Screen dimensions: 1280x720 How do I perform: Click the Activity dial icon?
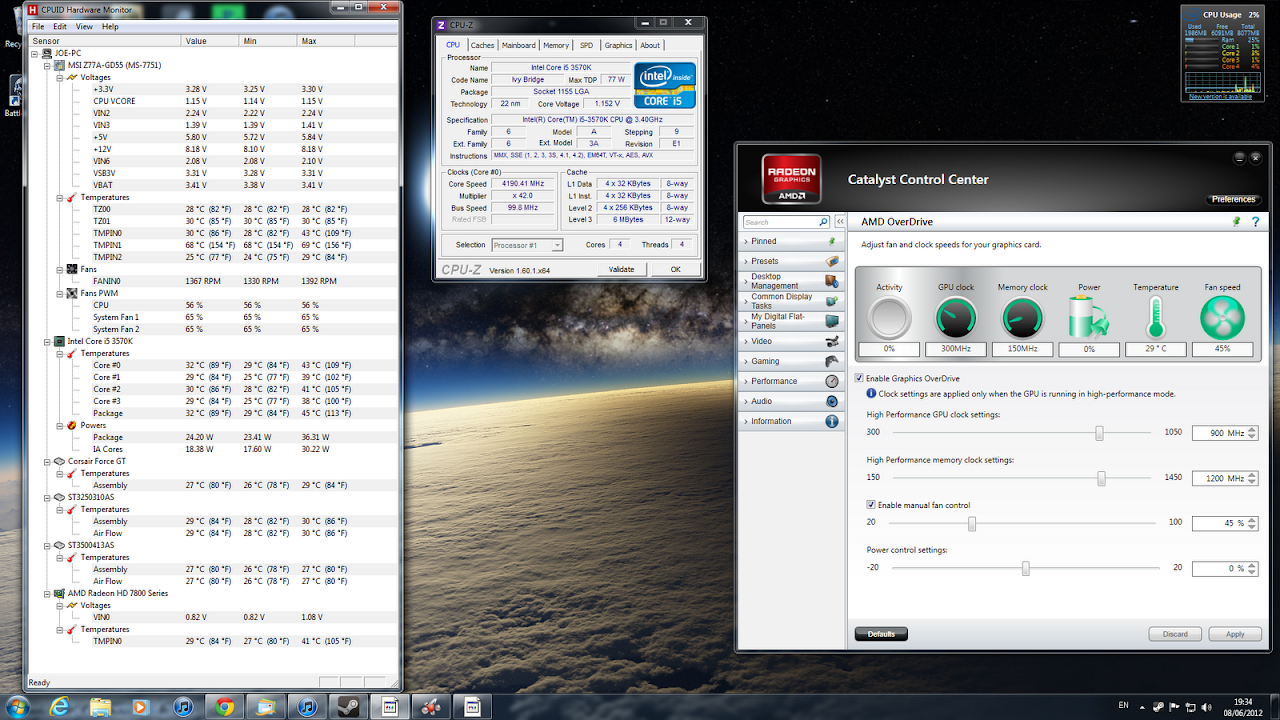pos(889,318)
